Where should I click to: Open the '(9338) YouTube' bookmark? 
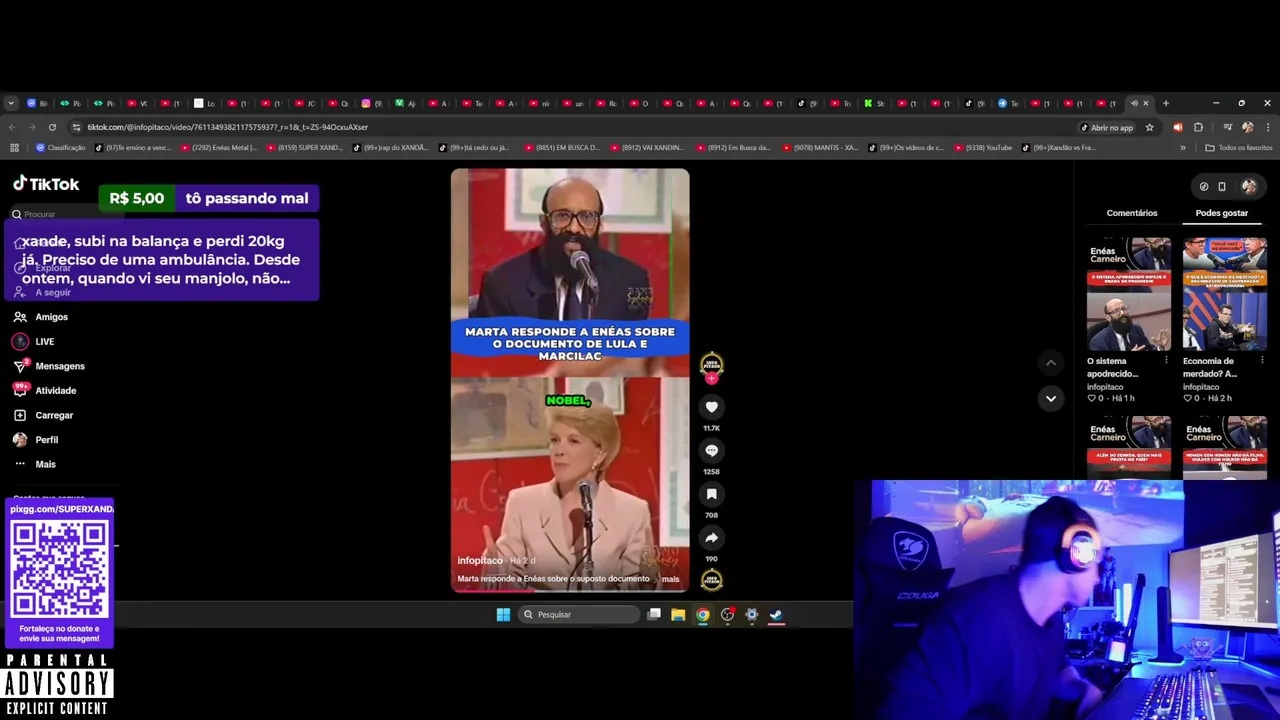984,148
